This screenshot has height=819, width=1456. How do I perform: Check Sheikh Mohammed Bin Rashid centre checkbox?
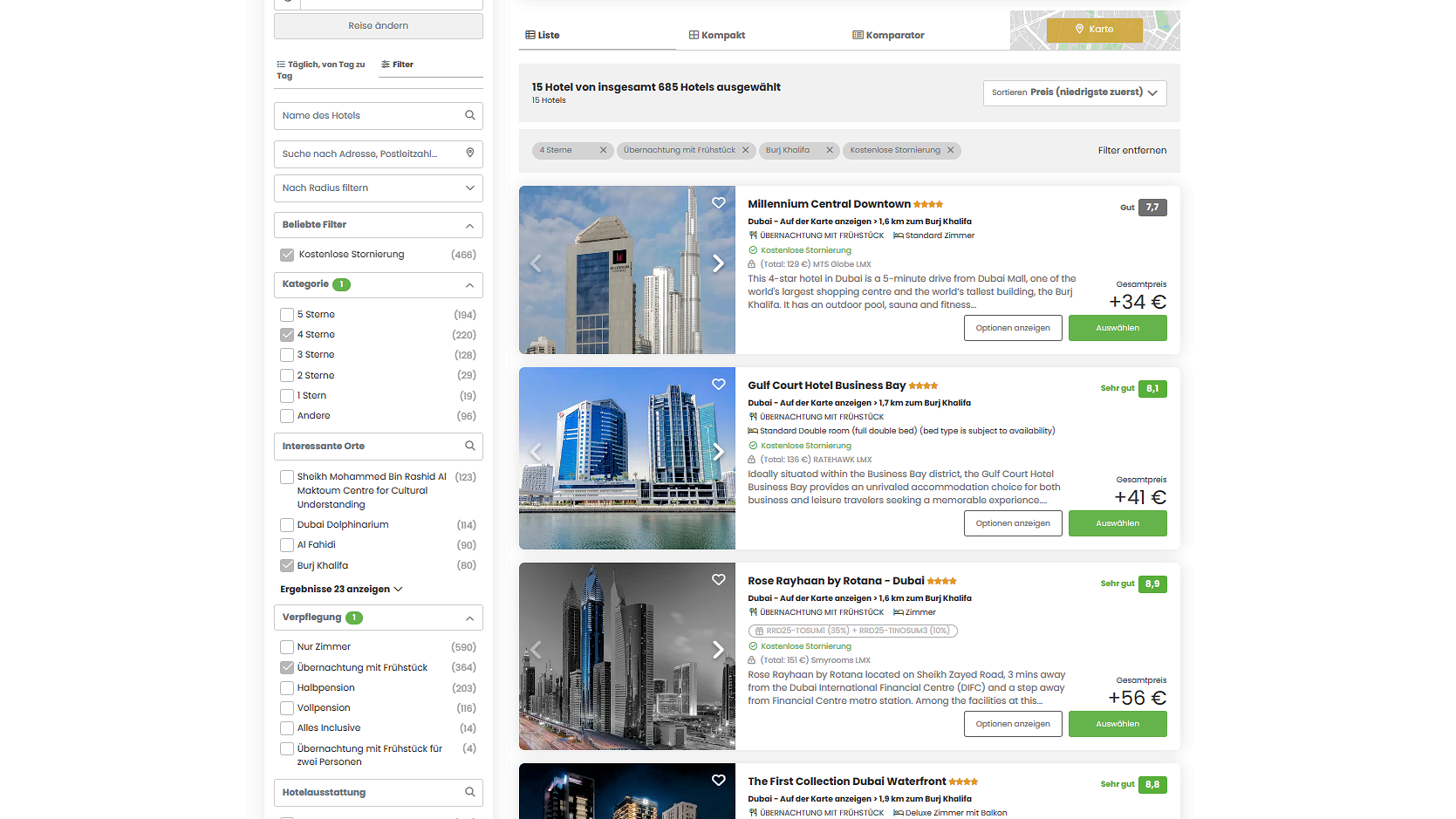point(287,477)
